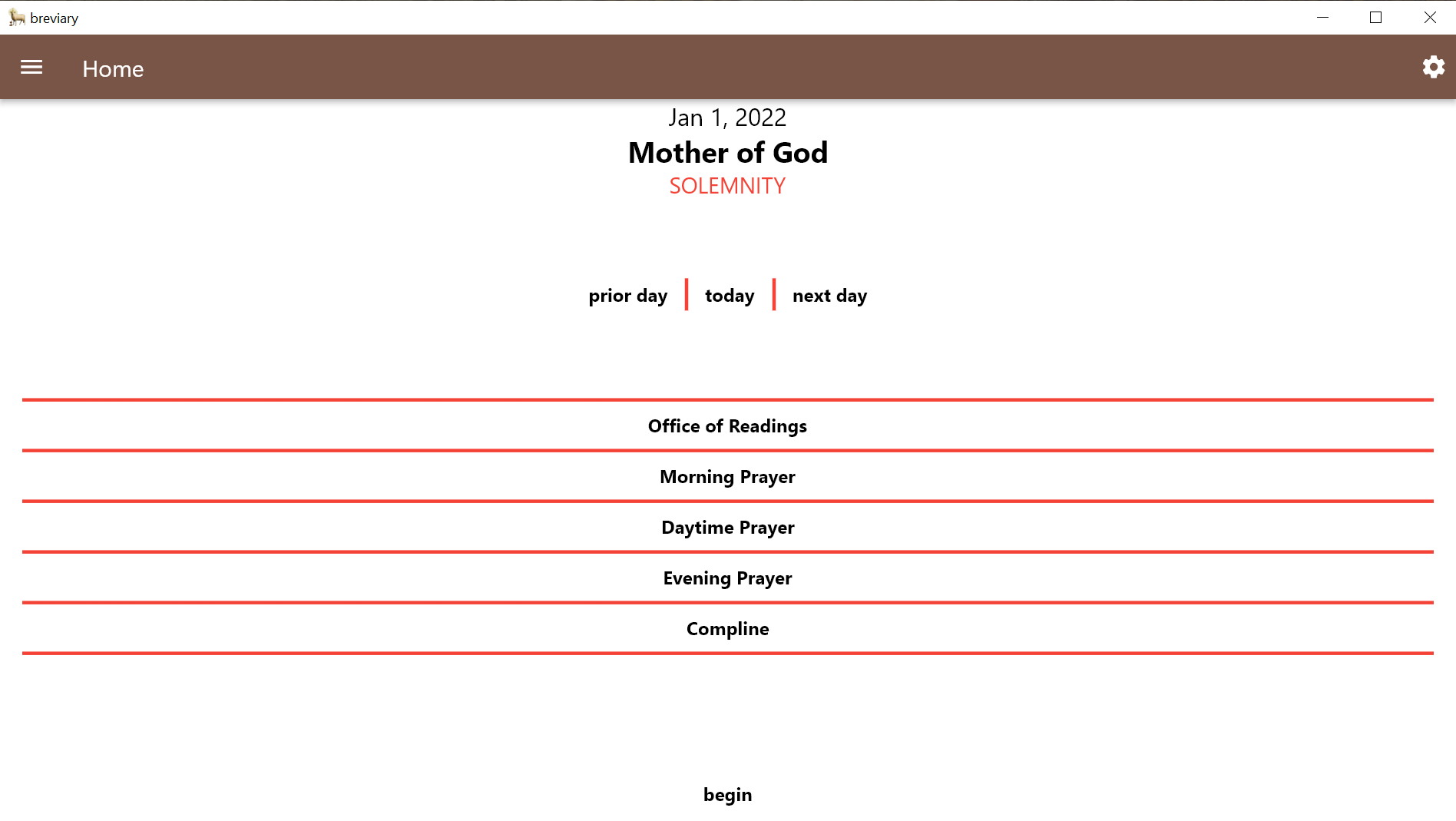Open settings via the gear icon
This screenshot has width=1456, height=821.
pos(1433,67)
